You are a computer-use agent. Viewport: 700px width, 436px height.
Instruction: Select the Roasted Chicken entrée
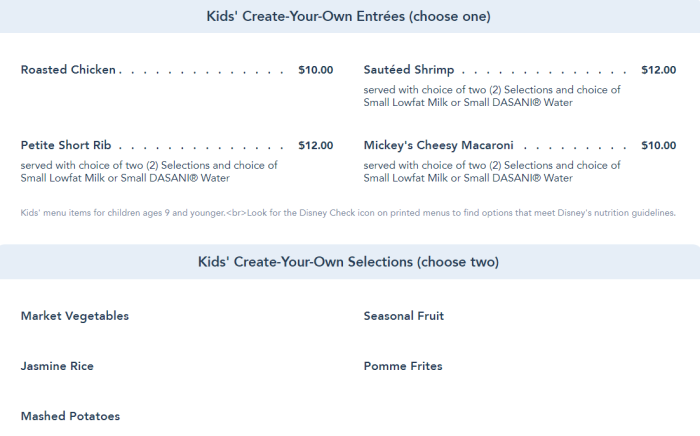pyautogui.click(x=68, y=70)
